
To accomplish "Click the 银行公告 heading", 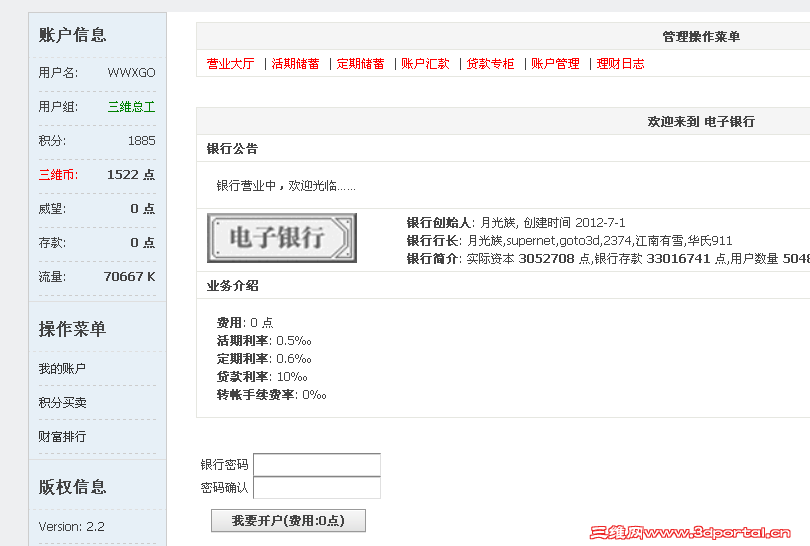I will click(x=232, y=149).
